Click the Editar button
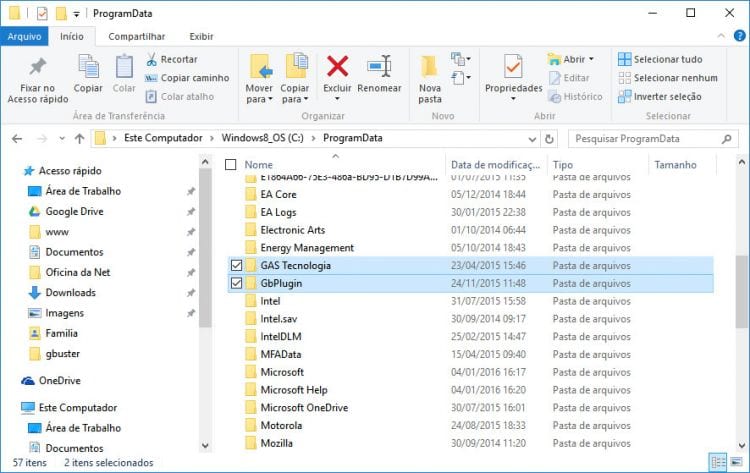This screenshot has width=750, height=473. 569,78
